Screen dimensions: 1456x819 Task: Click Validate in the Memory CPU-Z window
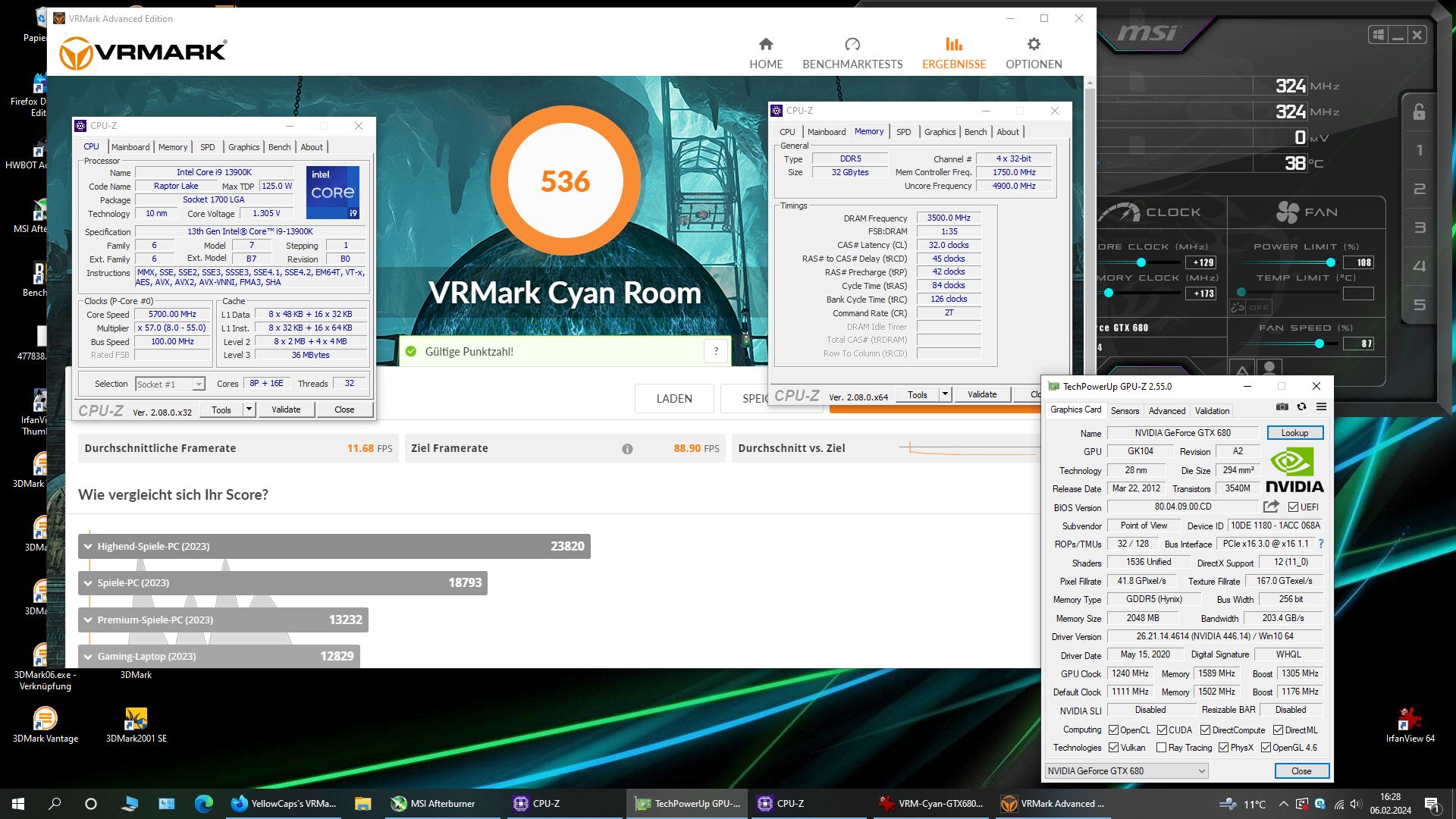[982, 394]
